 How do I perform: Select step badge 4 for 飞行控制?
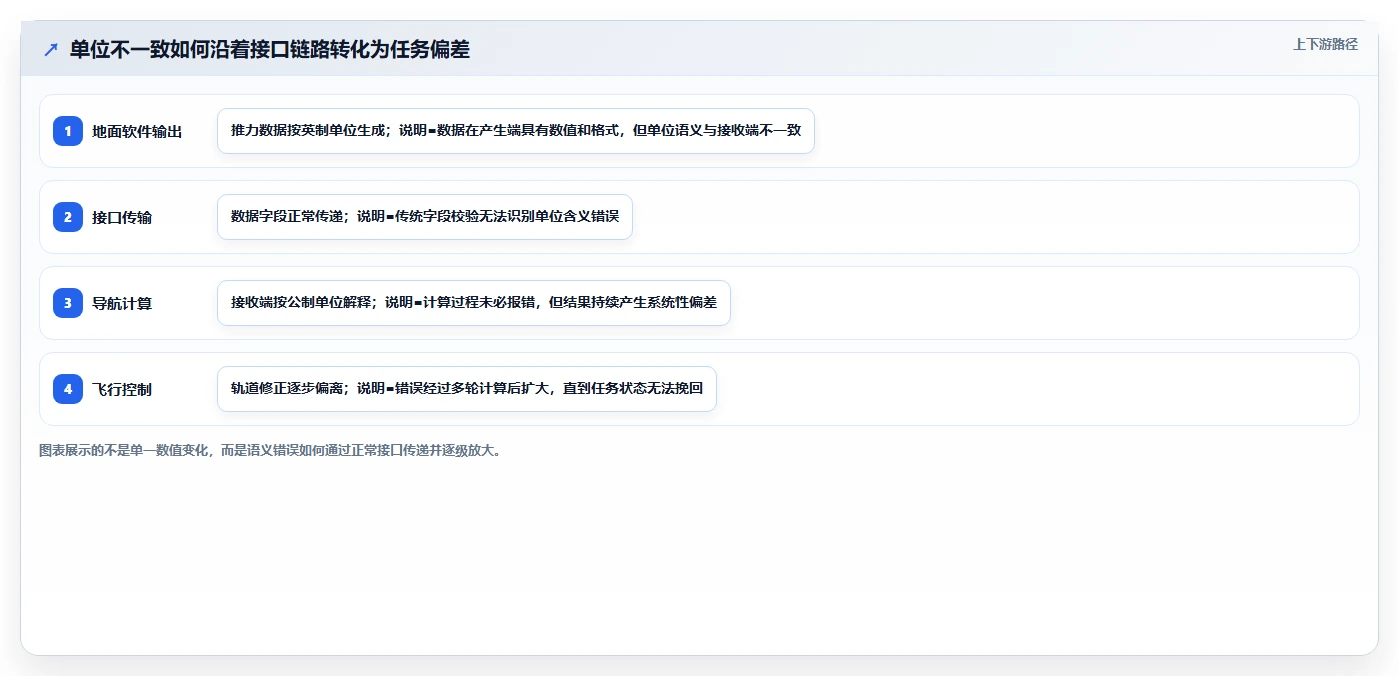tap(68, 389)
